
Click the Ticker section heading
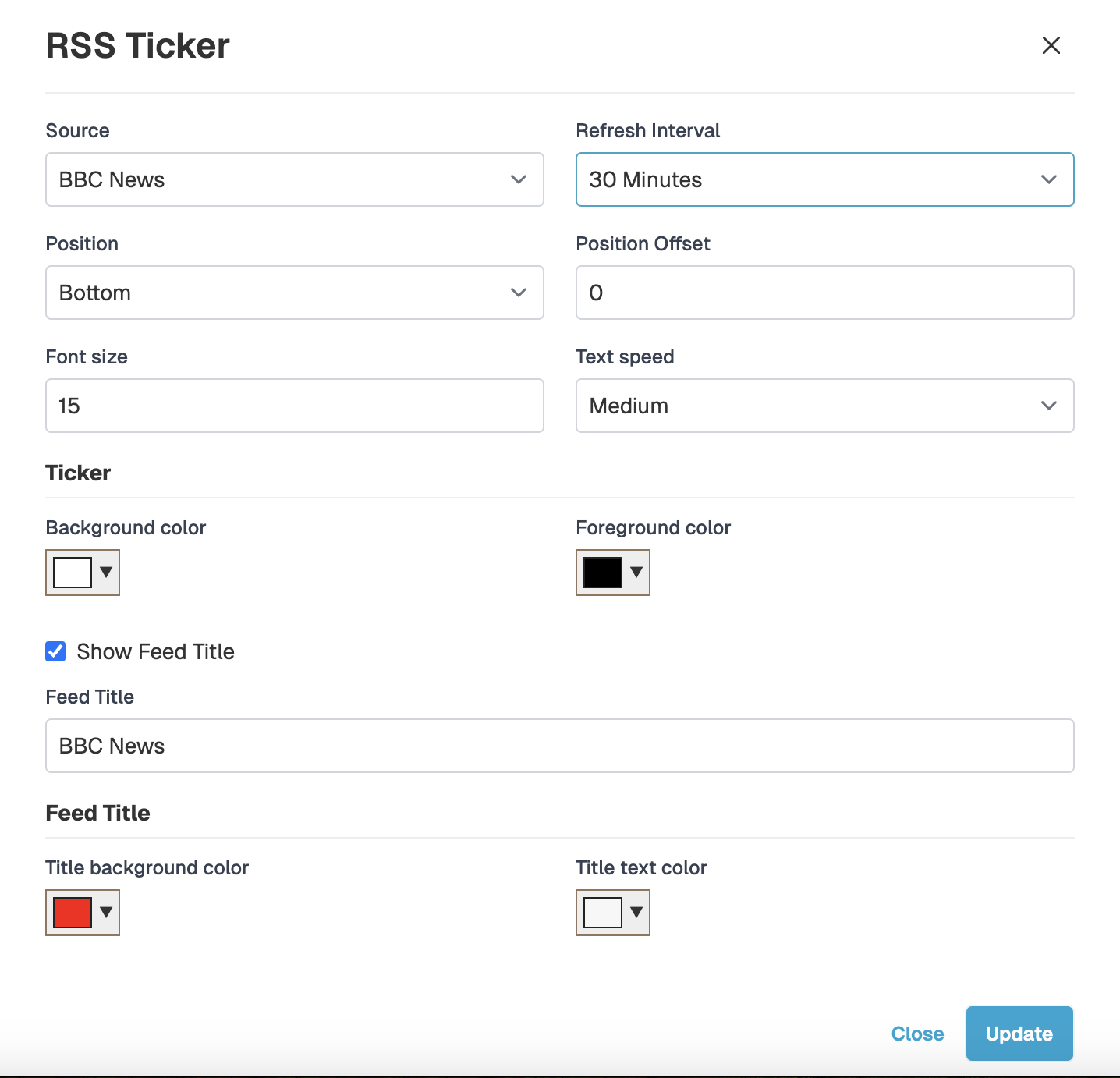78,473
